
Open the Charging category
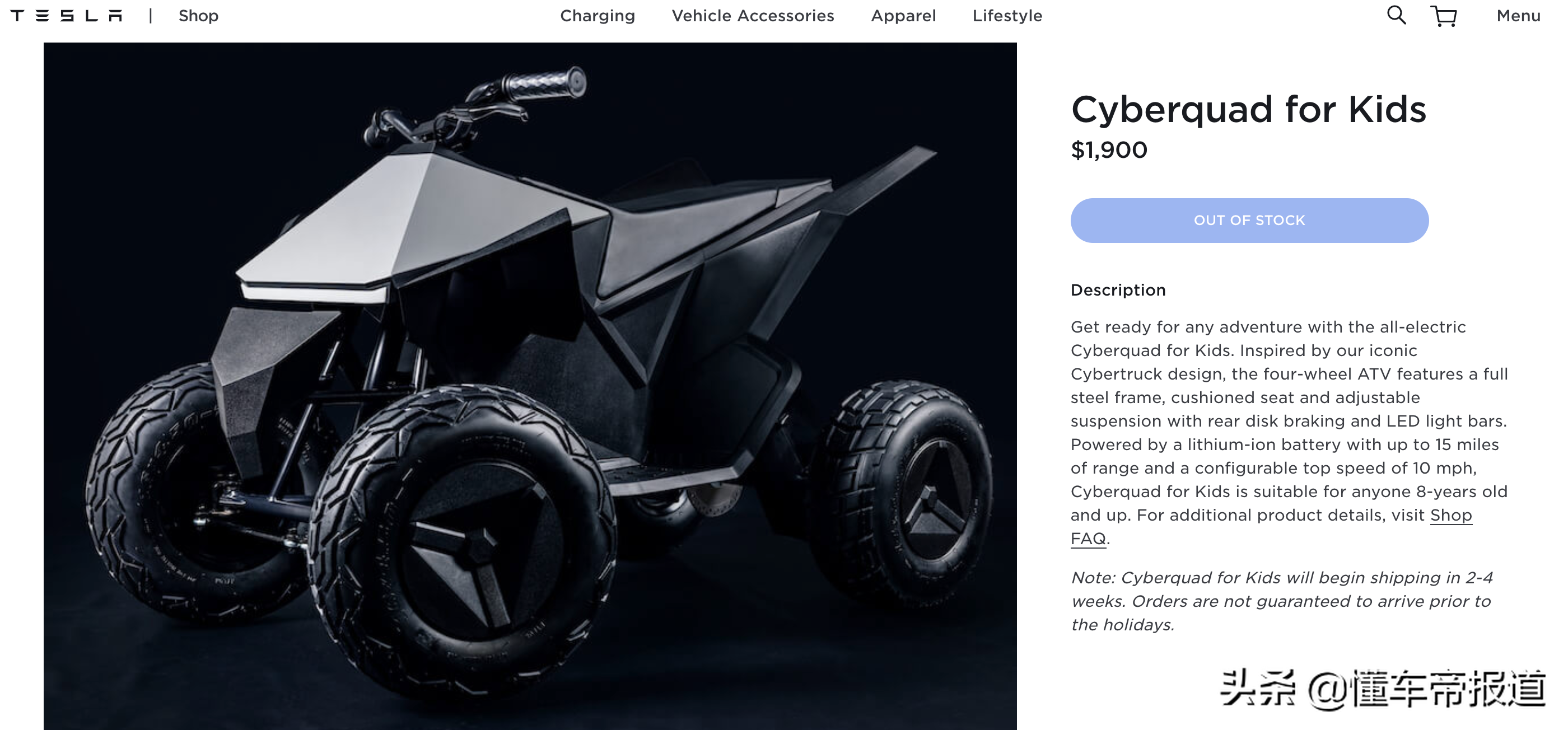[597, 16]
